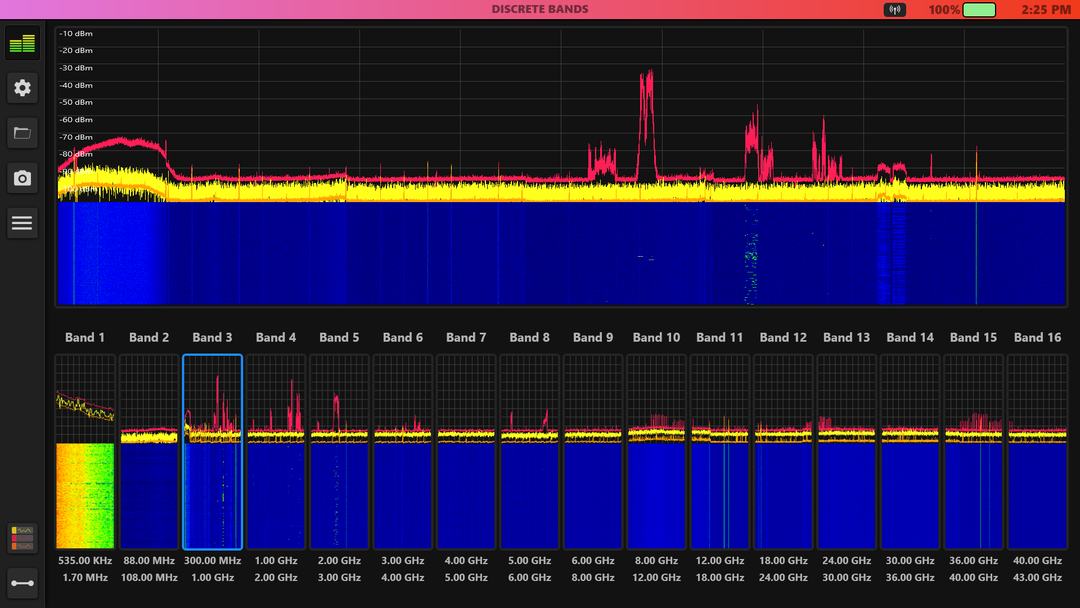Click the 36.00 GHz range label

click(974, 561)
